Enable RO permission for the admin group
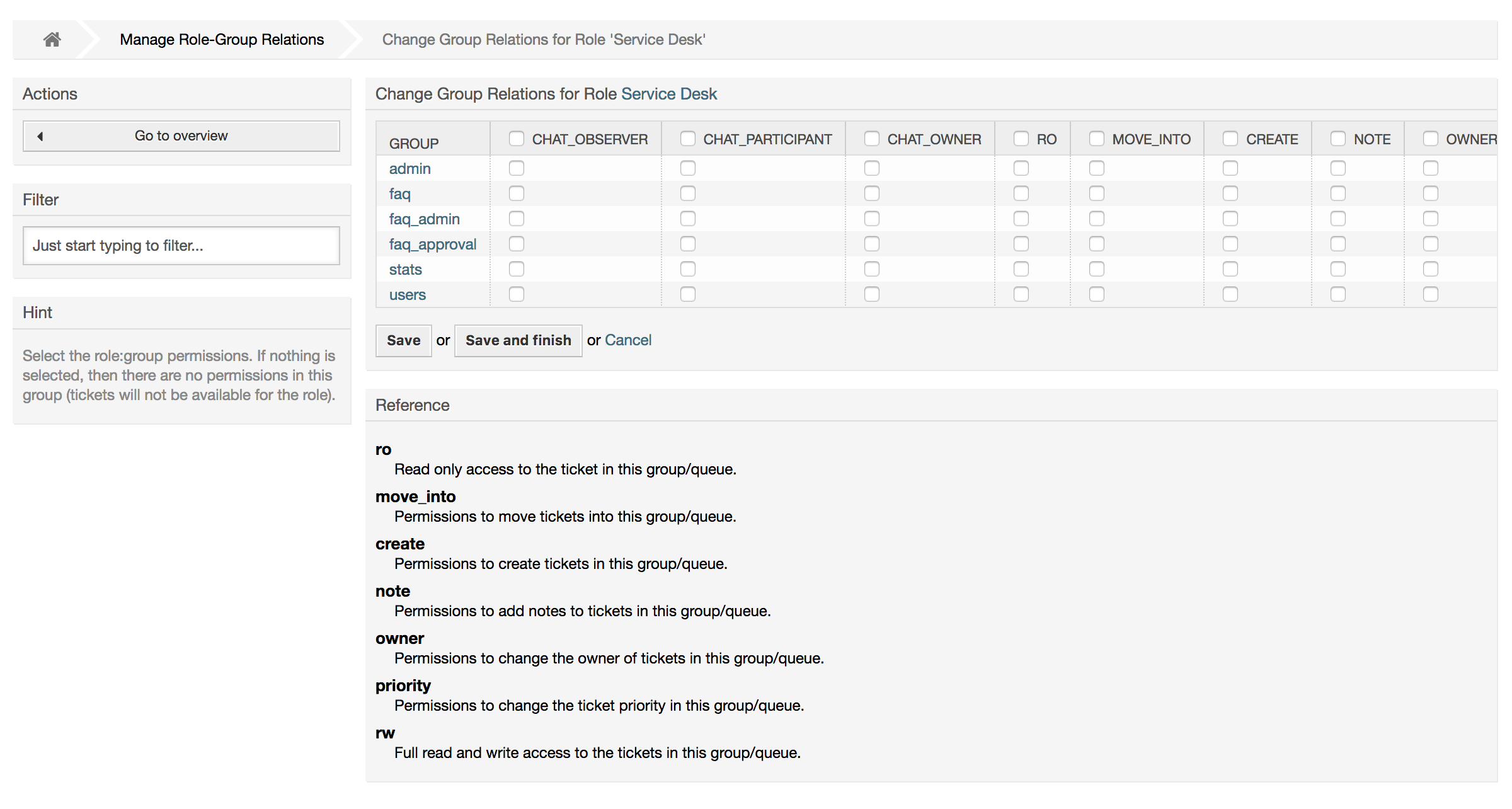1512x809 pixels. pos(1021,168)
